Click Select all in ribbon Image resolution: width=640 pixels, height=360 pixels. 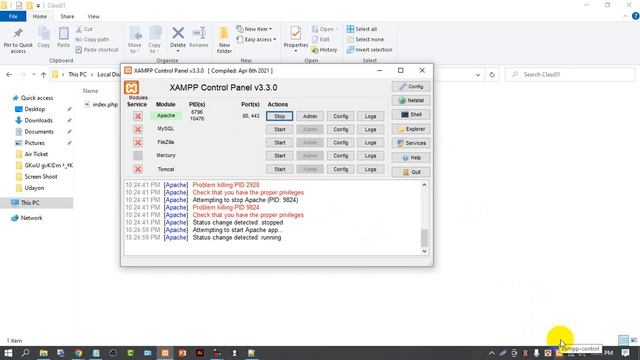(362, 29)
